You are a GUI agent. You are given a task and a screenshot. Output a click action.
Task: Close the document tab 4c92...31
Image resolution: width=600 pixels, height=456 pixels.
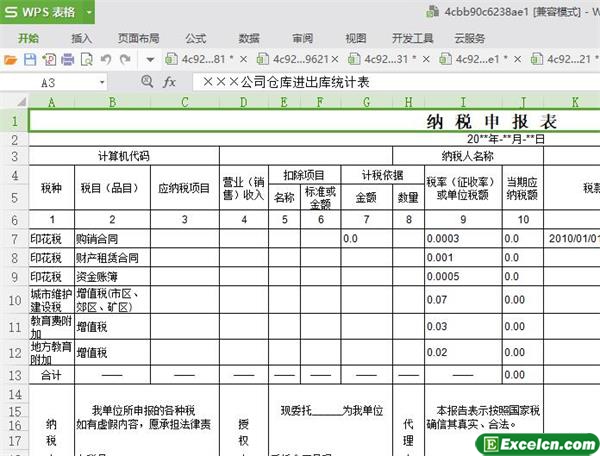point(426,59)
